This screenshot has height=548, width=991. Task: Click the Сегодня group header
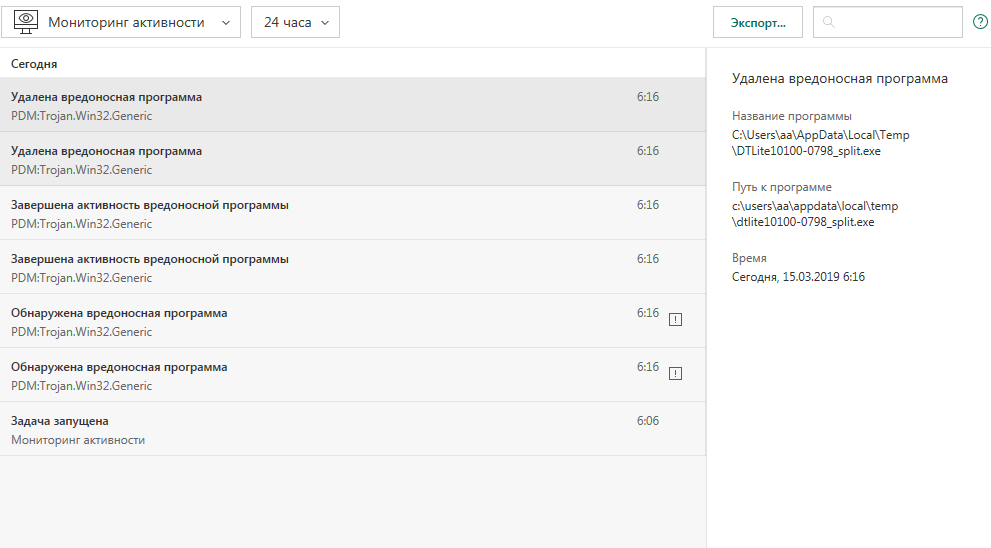[34, 64]
